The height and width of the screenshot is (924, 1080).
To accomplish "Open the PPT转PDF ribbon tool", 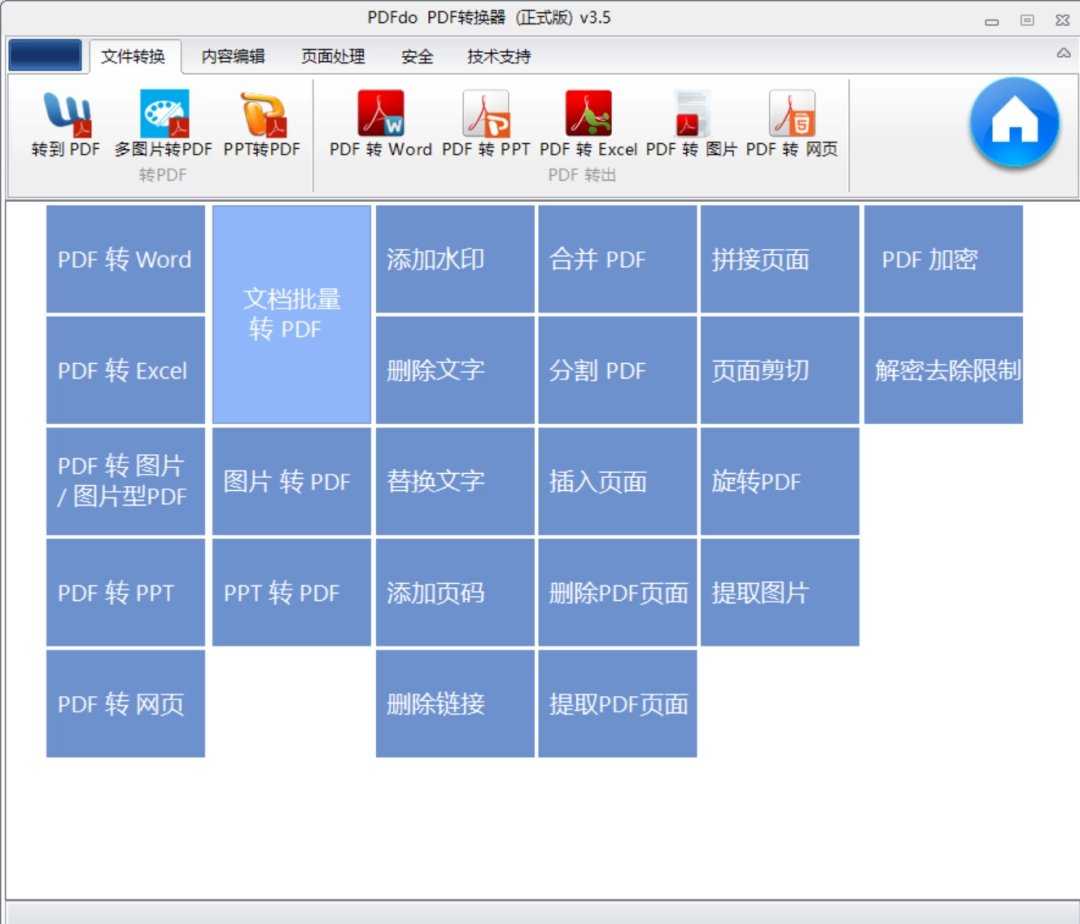I will (x=262, y=124).
